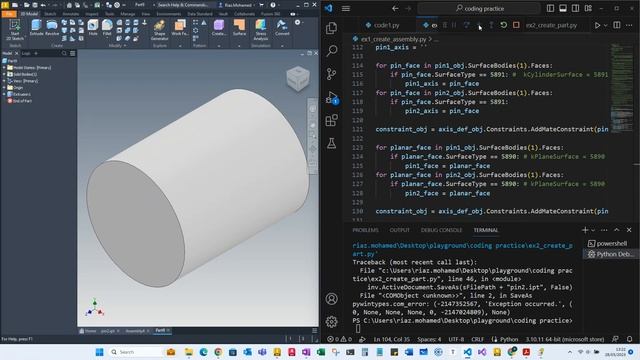Viewport: 640px width, 360px height.
Task: Select the Extrude tool in Inventor
Action: point(36,27)
